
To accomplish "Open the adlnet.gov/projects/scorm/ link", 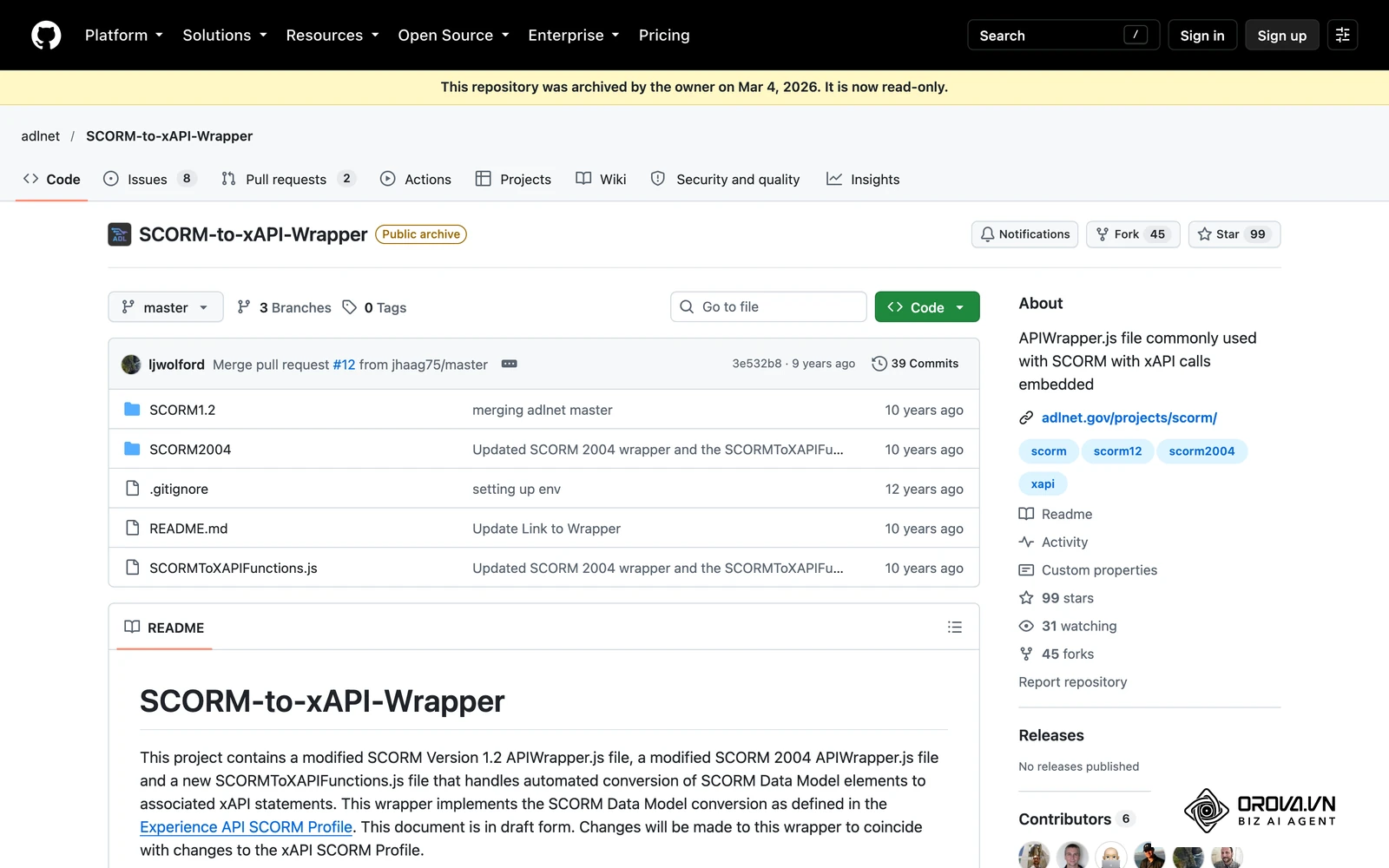I will [1129, 418].
